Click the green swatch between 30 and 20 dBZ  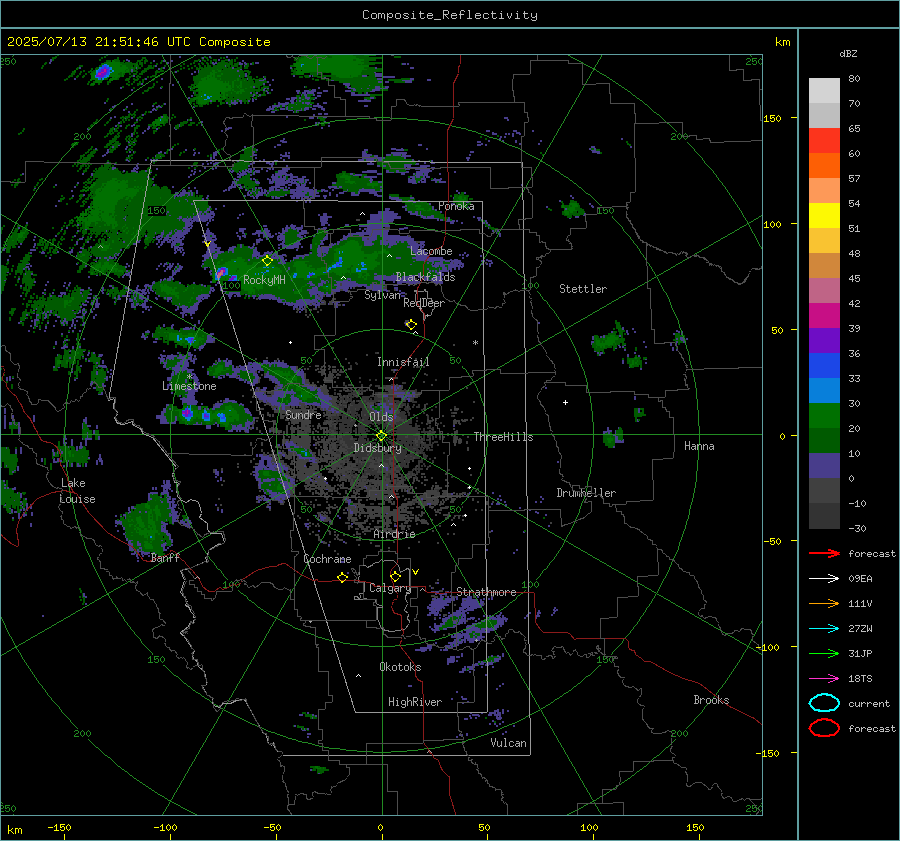click(824, 416)
